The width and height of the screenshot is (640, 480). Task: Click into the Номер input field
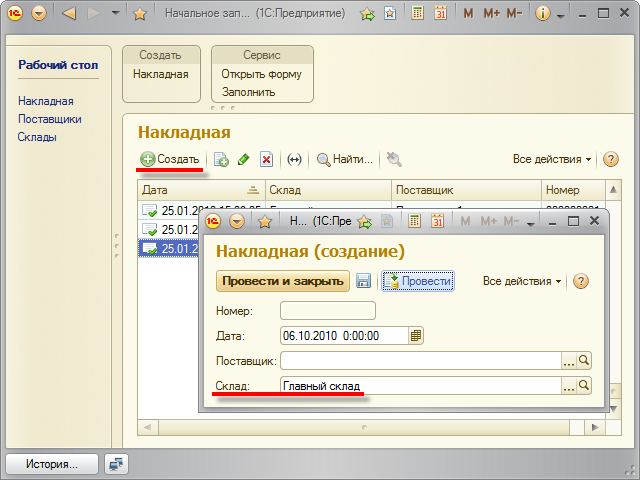point(328,311)
